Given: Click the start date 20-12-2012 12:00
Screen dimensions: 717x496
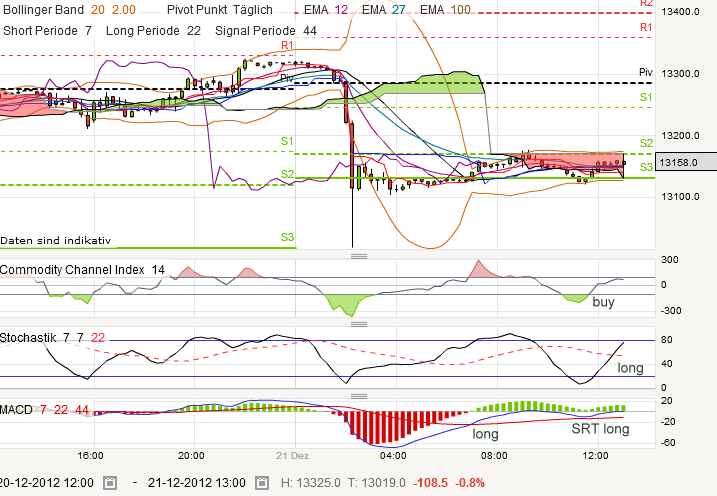Looking at the screenshot, I should coord(47,483).
